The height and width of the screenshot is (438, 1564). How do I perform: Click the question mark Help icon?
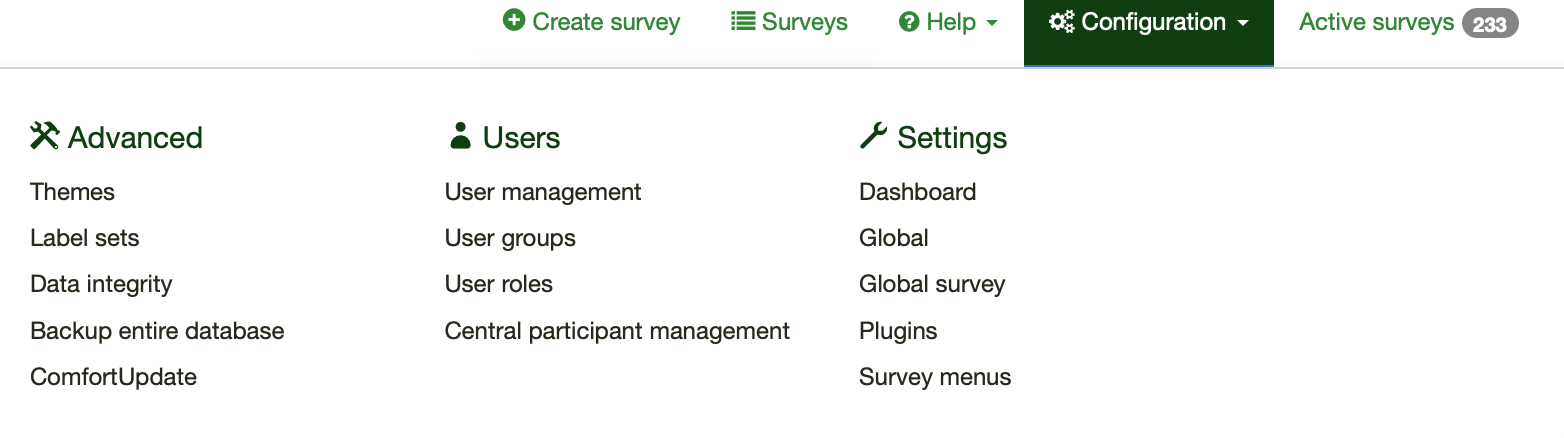[x=909, y=22]
